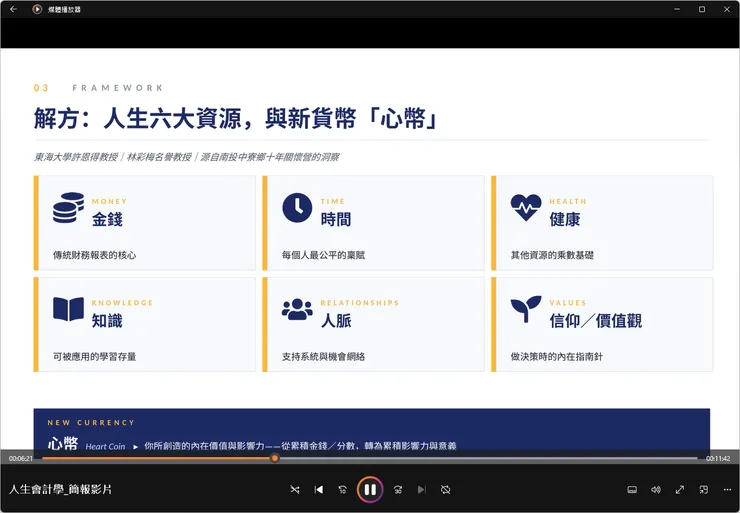This screenshot has width=740, height=513.
Task: Click the 健康 card heading
Action: pos(564,219)
